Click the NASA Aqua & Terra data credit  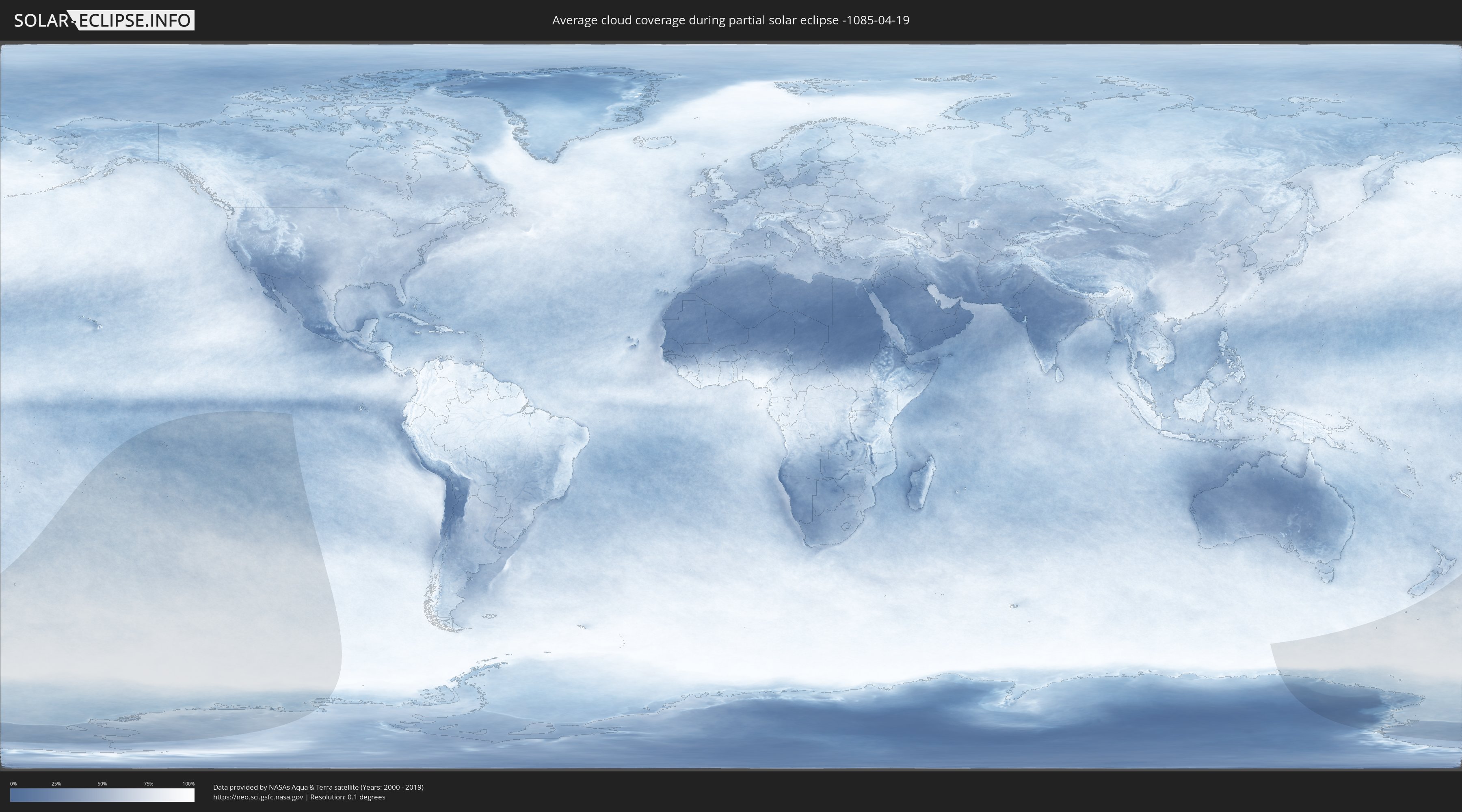click(x=318, y=787)
